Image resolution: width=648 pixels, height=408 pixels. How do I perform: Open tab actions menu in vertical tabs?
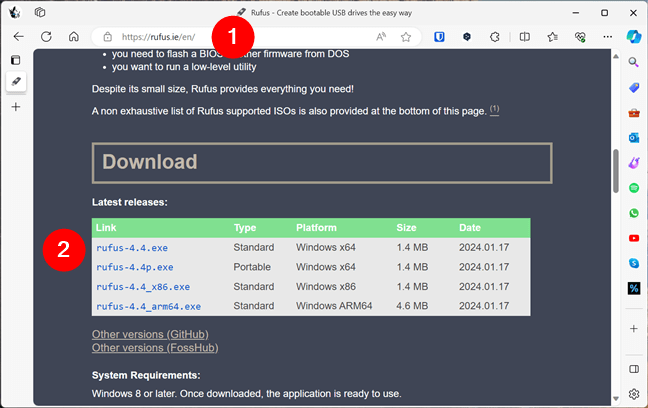[16, 60]
